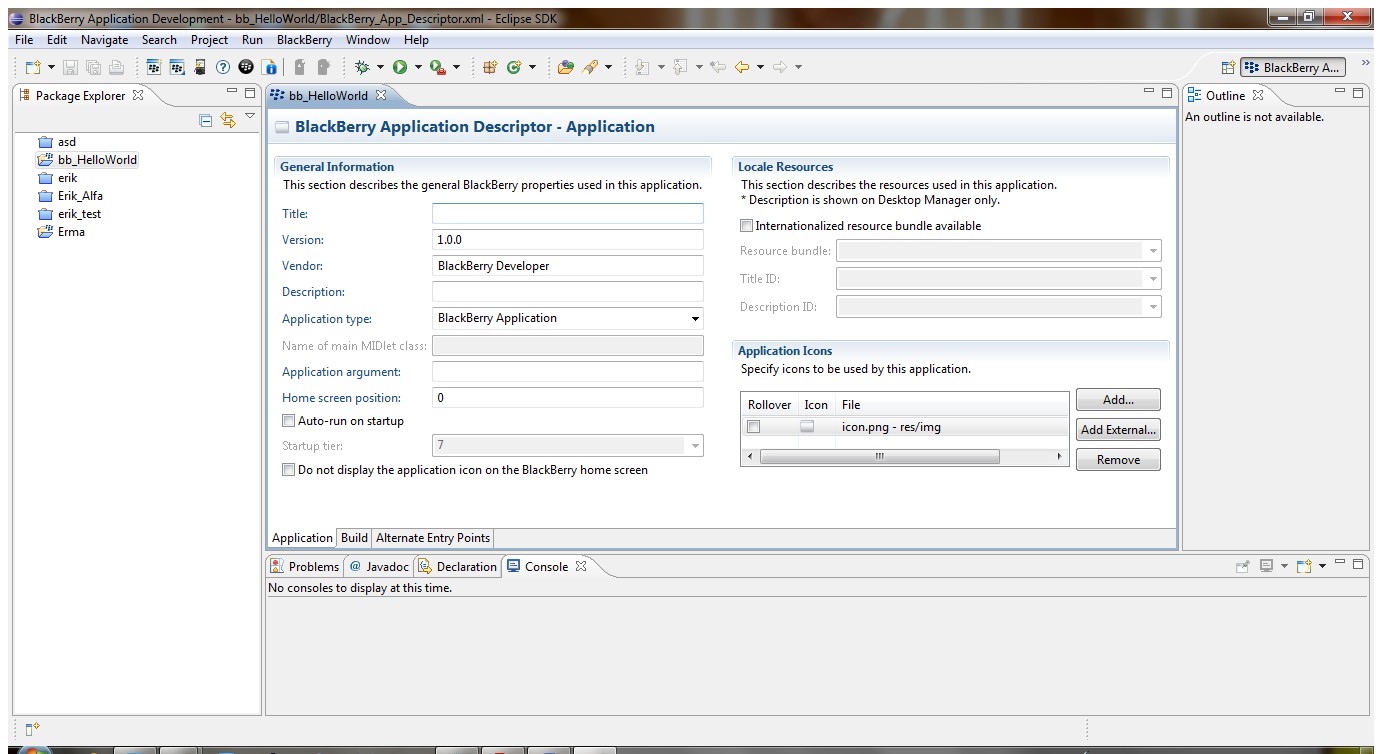Click the green Run toolbar icon

tap(400, 67)
